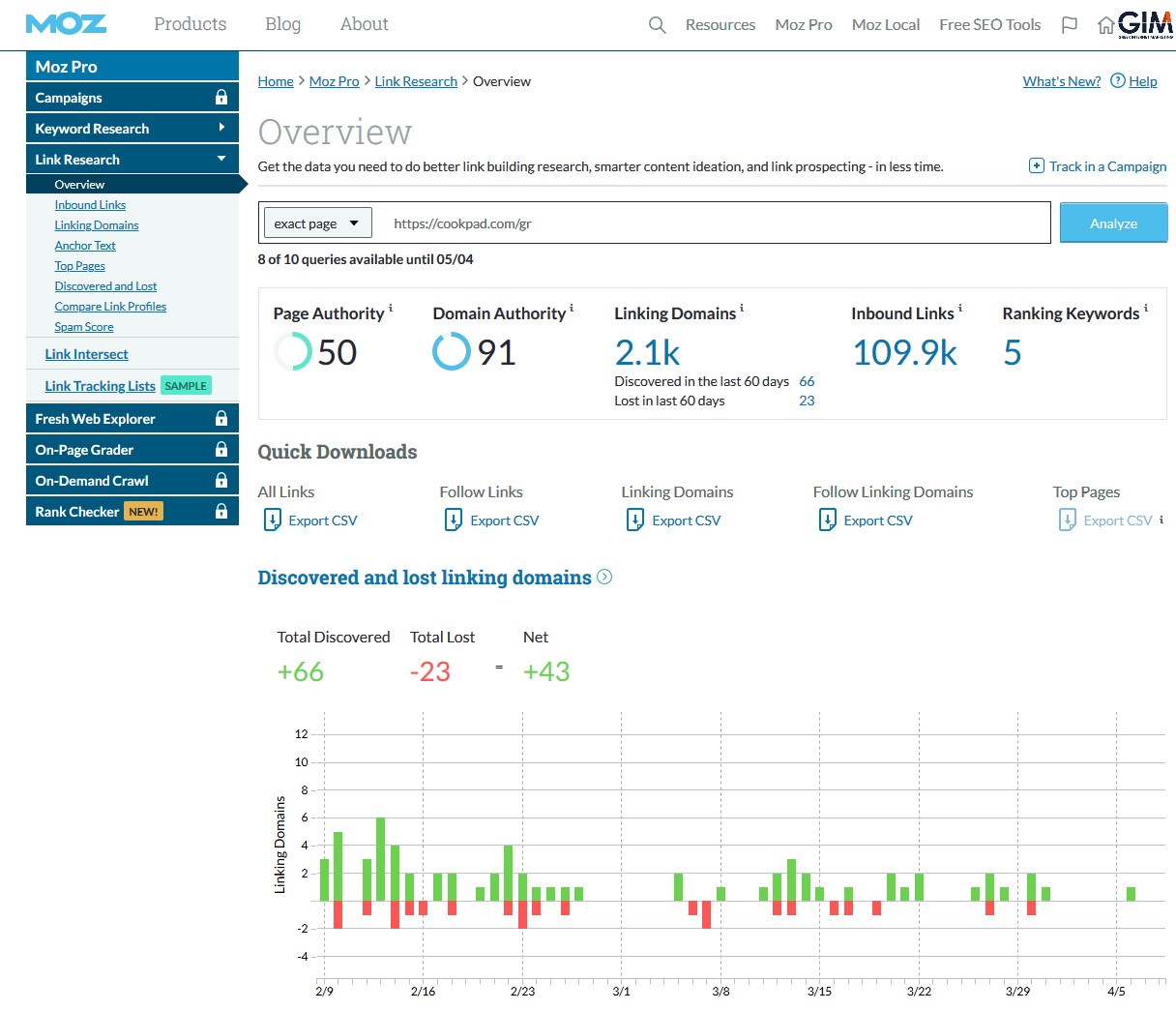Click the Help question mark icon
This screenshot has height=1011, width=1176.
1117,80
